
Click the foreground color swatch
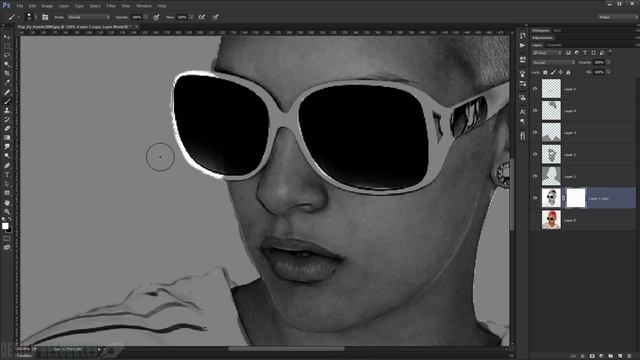coord(5,226)
